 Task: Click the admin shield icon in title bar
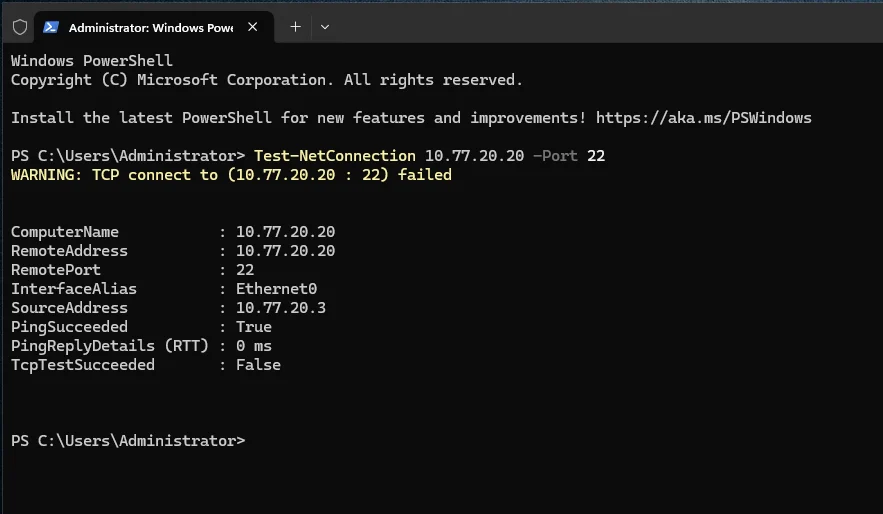click(20, 27)
